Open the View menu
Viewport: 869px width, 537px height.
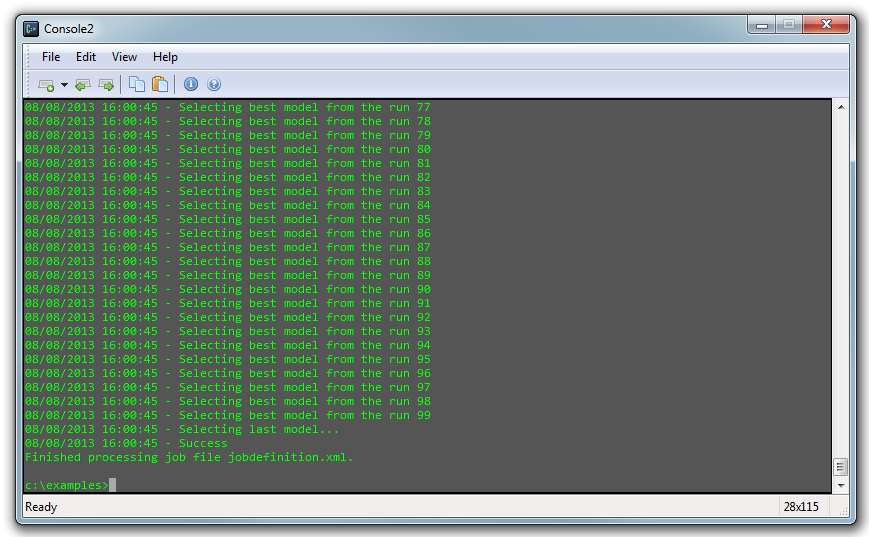124,57
